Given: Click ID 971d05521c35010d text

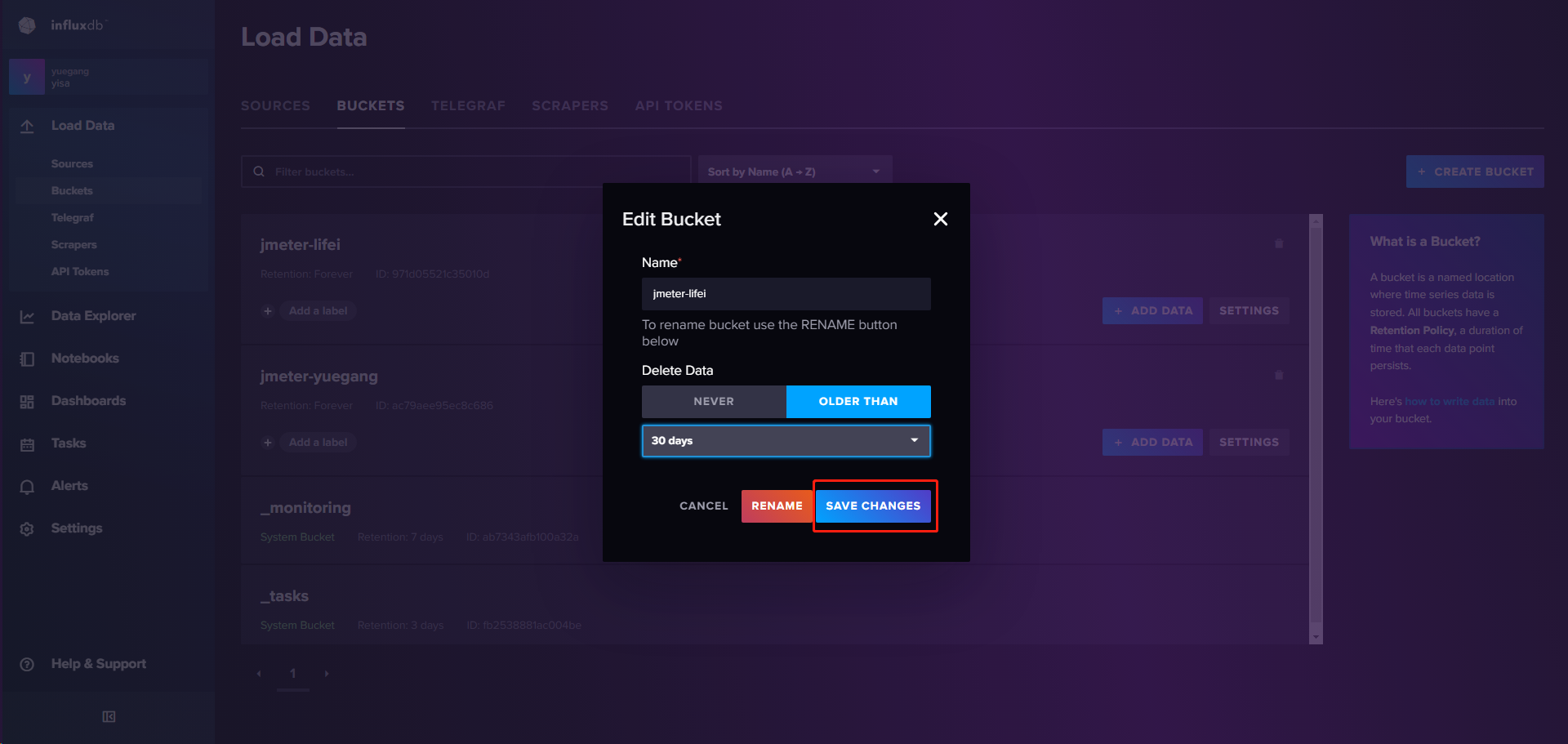Looking at the screenshot, I should click(432, 274).
